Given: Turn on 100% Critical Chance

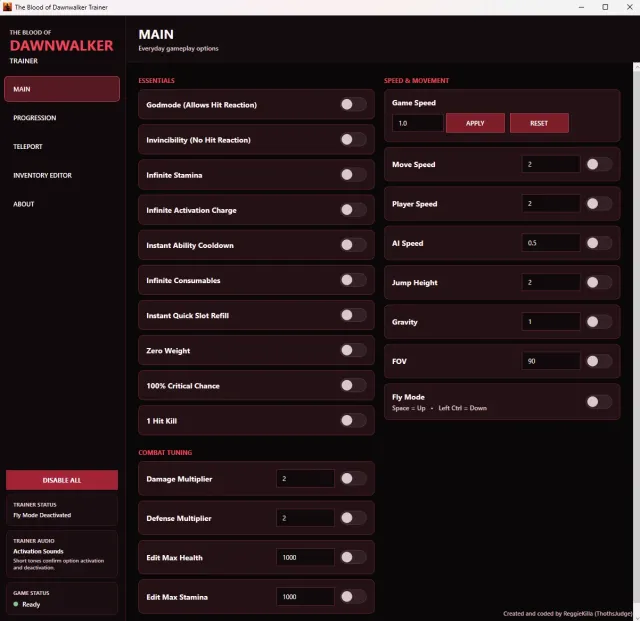Looking at the screenshot, I should pos(353,385).
